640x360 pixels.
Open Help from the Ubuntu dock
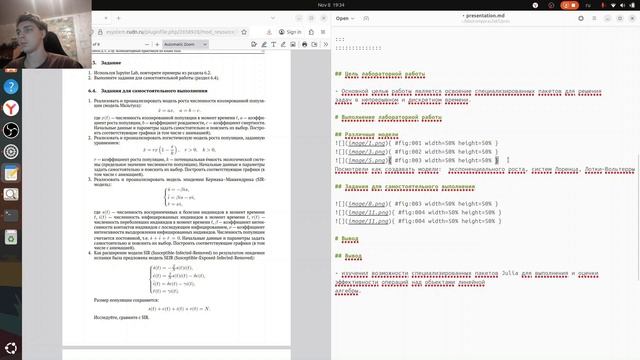(11, 87)
